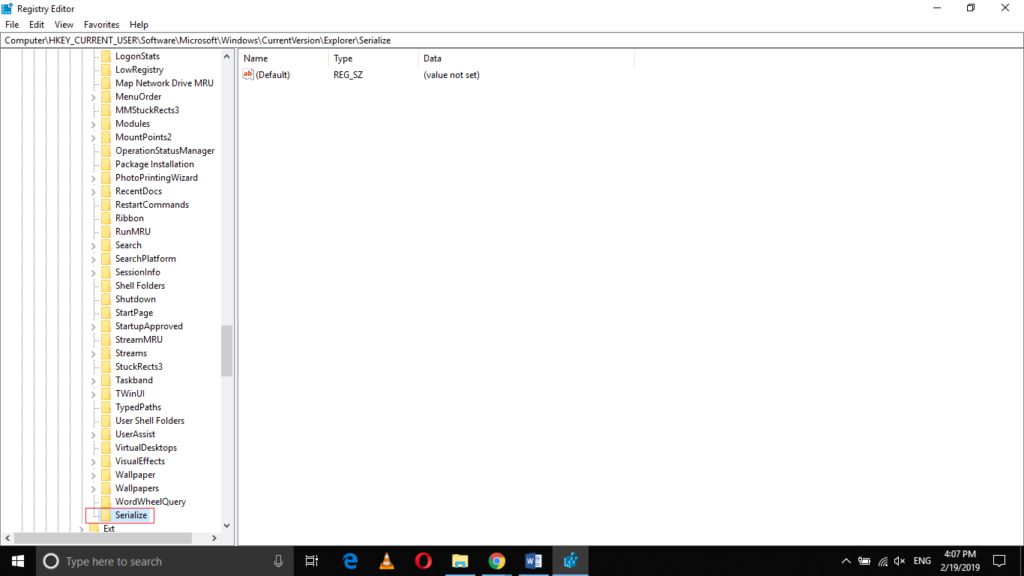Launch VLC media player from taskbar
The image size is (1024, 576).
coord(387,561)
